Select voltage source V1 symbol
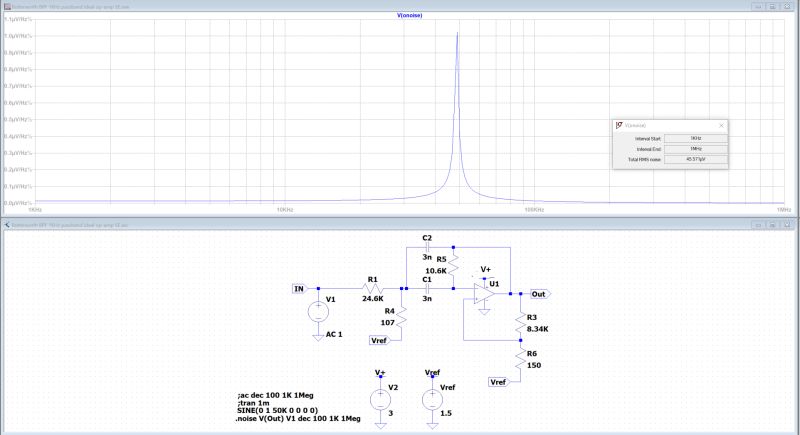Screen dimensions: 800x435 pos(318,312)
